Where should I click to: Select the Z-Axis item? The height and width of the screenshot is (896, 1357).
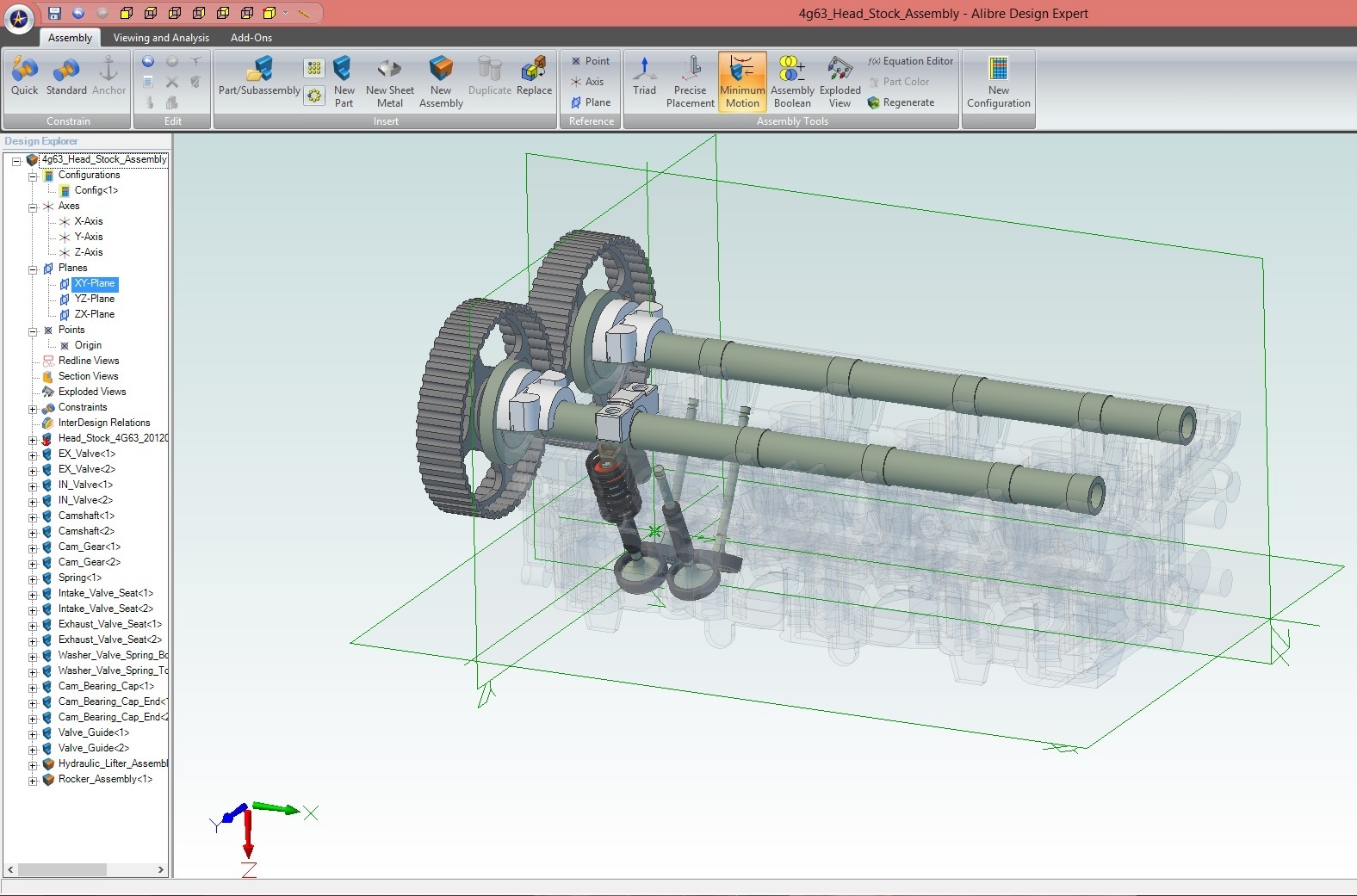click(x=88, y=252)
